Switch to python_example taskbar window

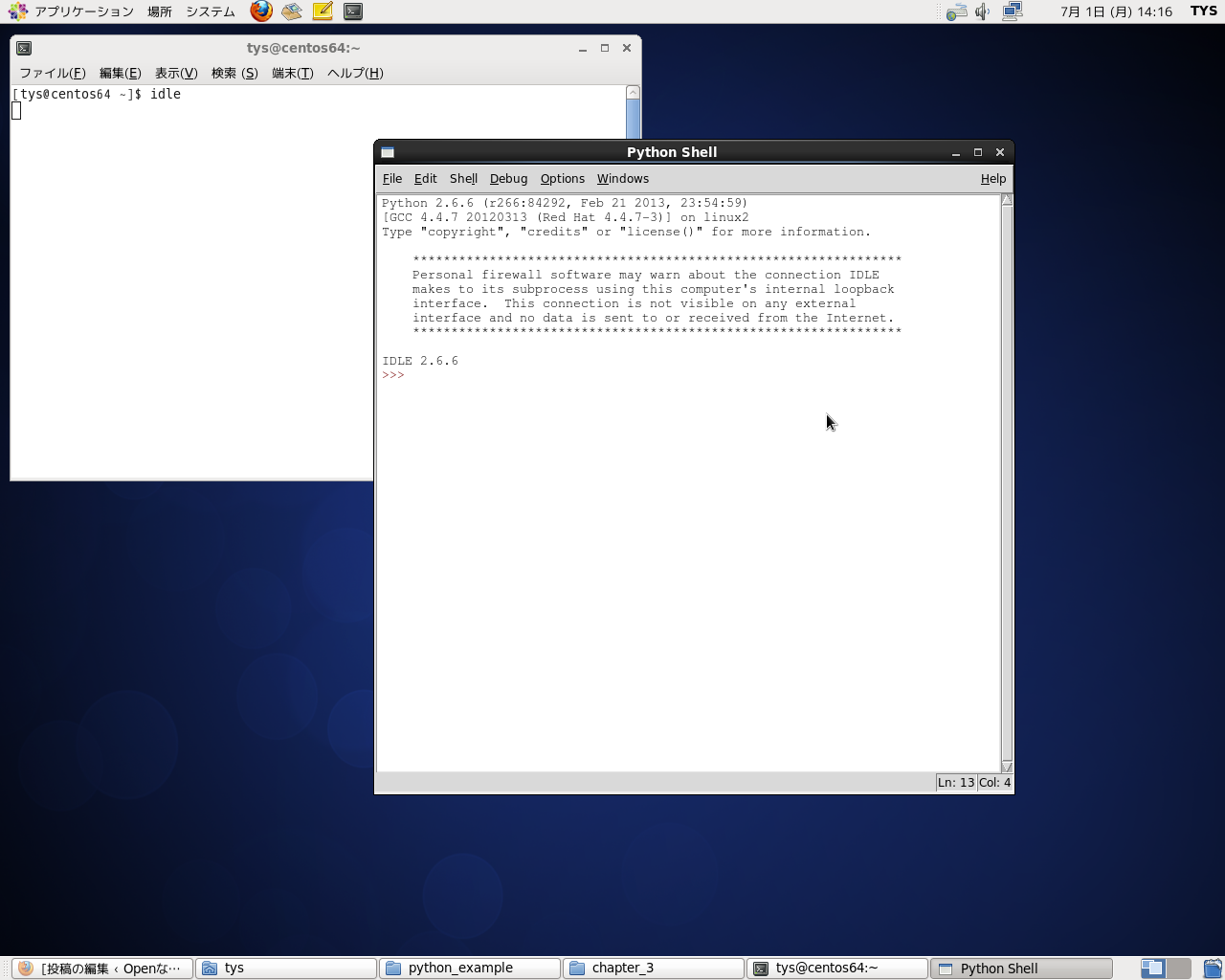(469, 969)
